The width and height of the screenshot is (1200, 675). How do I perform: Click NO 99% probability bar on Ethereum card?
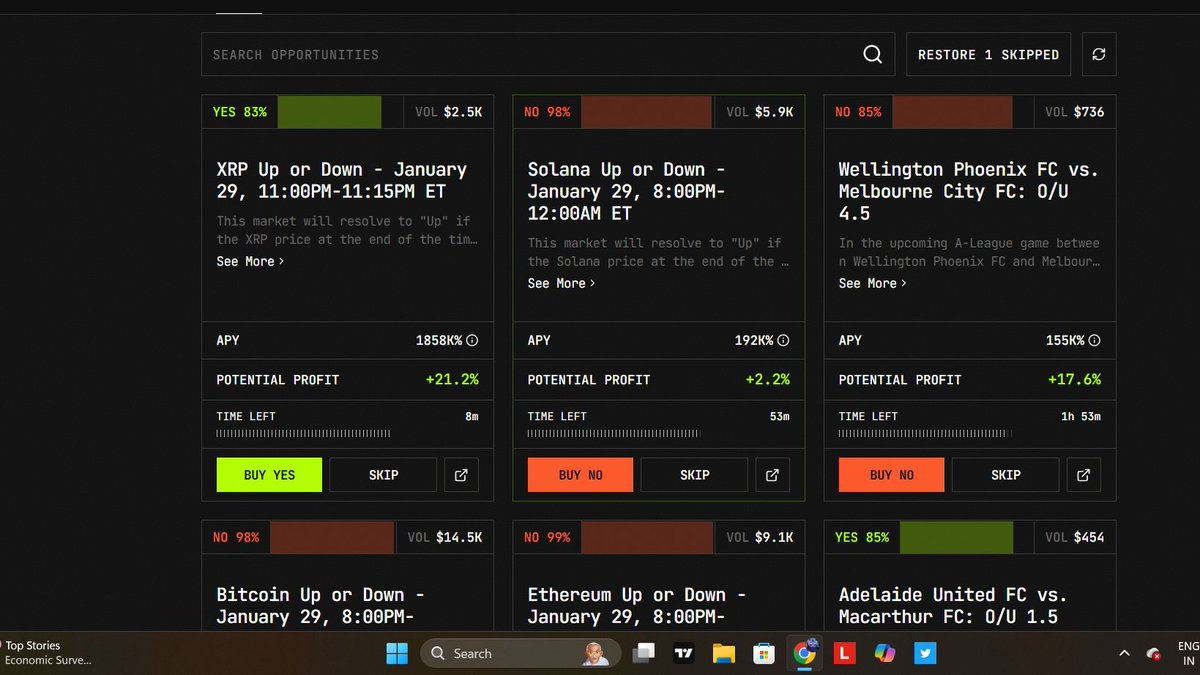coord(646,537)
